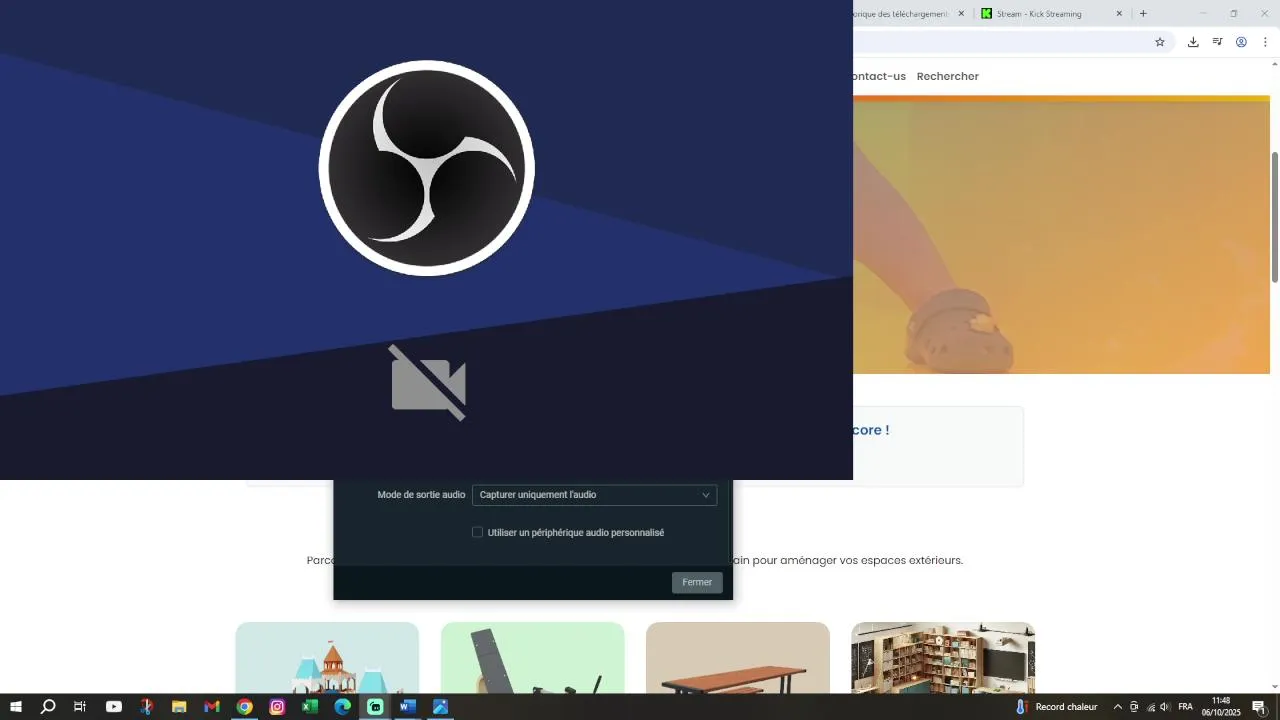This screenshot has width=1280, height=720.
Task: Click the picnic table product thumbnail
Action: (738, 658)
